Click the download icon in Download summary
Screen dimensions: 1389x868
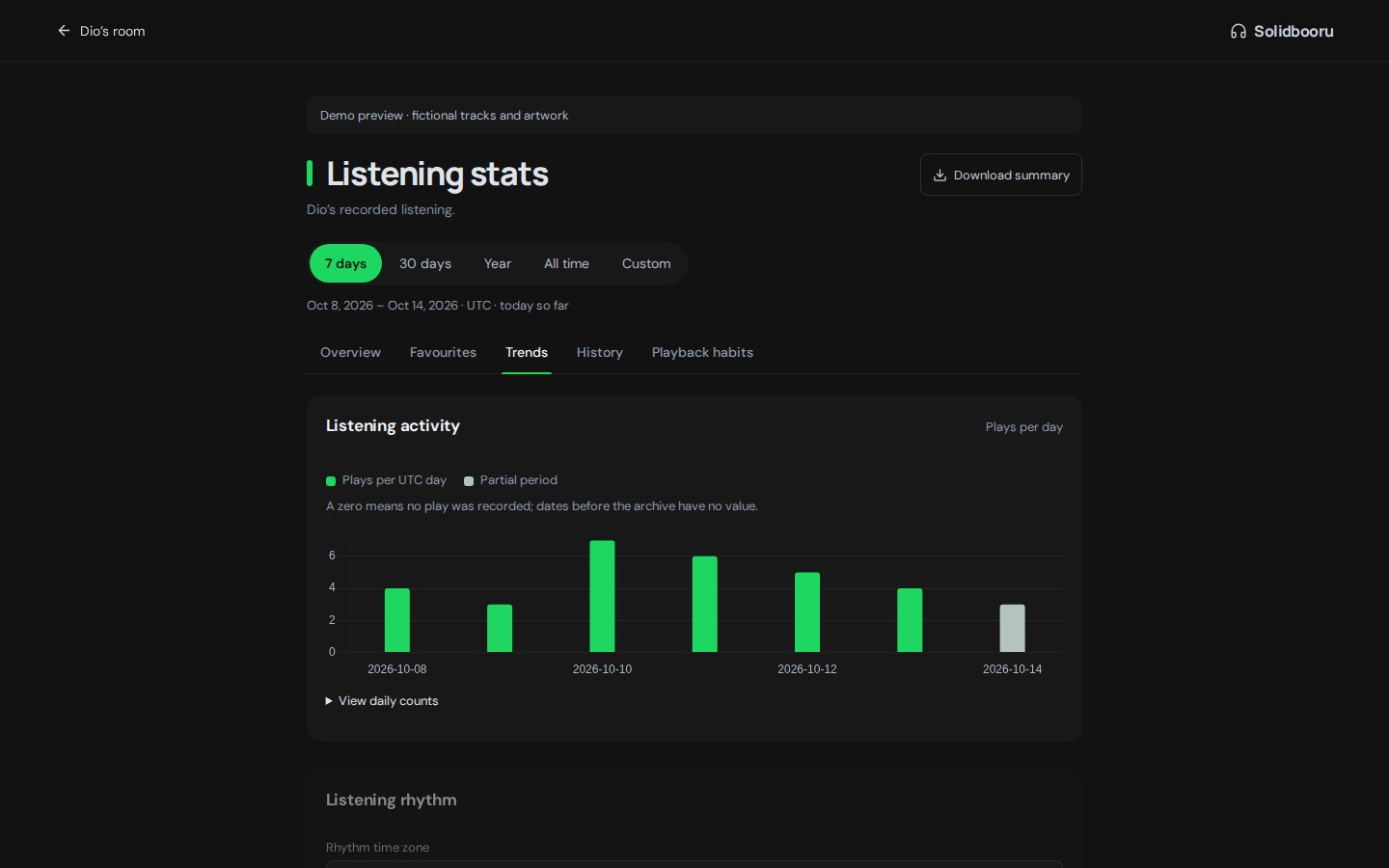point(940,176)
